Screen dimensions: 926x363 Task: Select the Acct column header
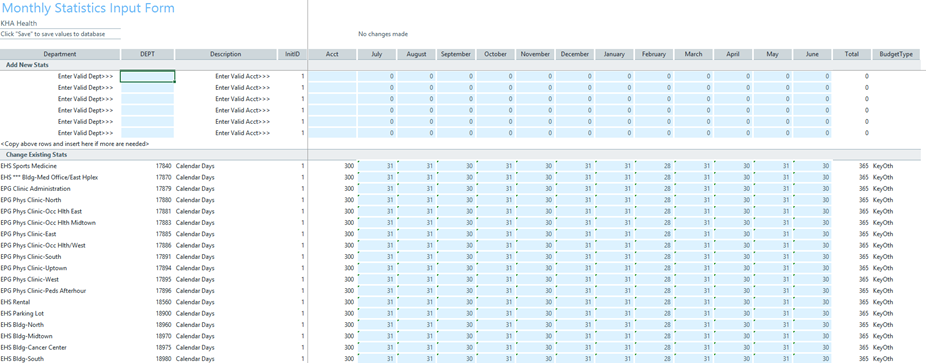coord(332,54)
